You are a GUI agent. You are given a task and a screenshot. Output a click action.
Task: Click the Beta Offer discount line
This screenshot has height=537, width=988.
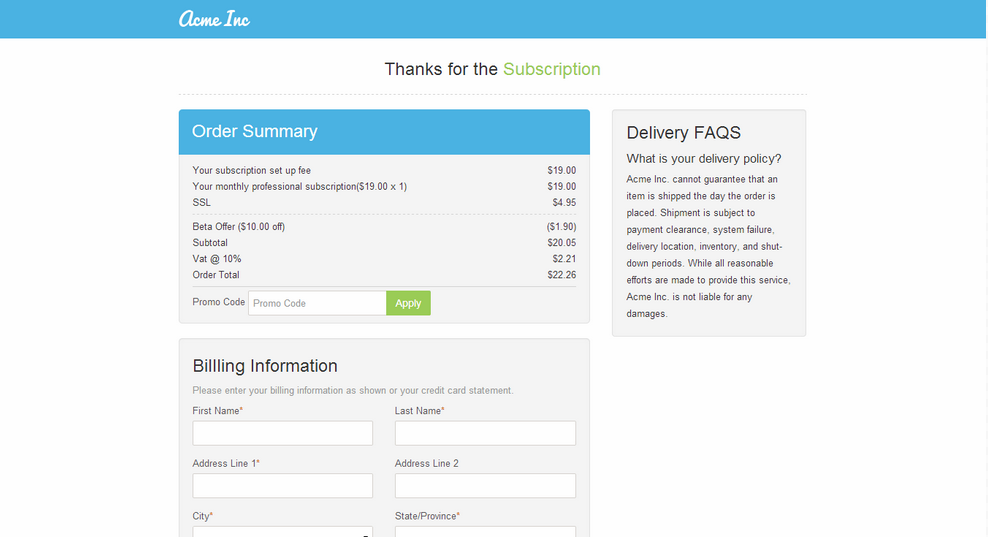tap(239, 227)
